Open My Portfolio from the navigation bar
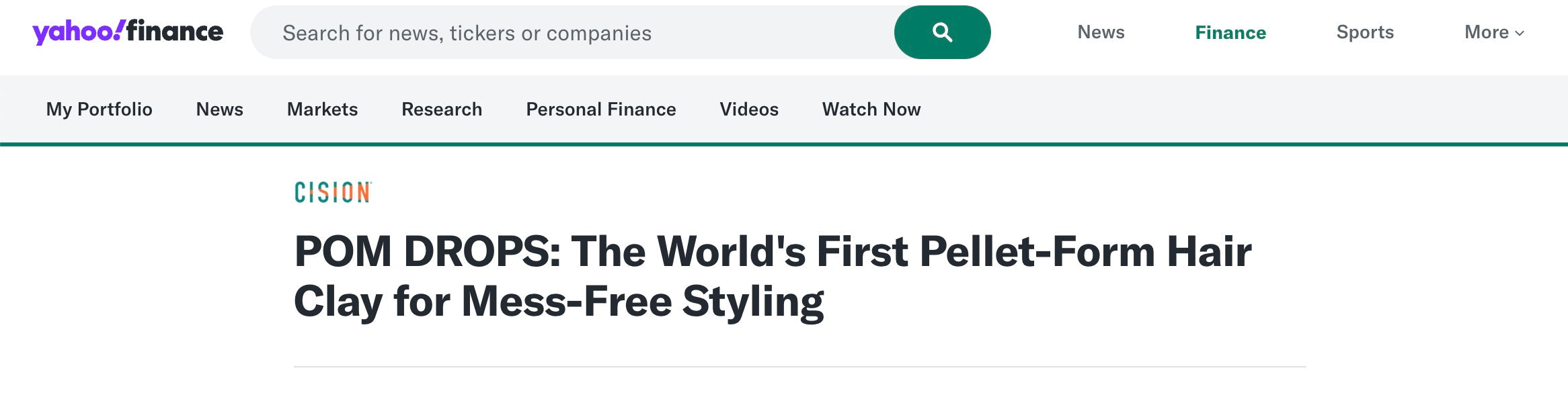Screen dimensions: 1568x395 (98, 109)
